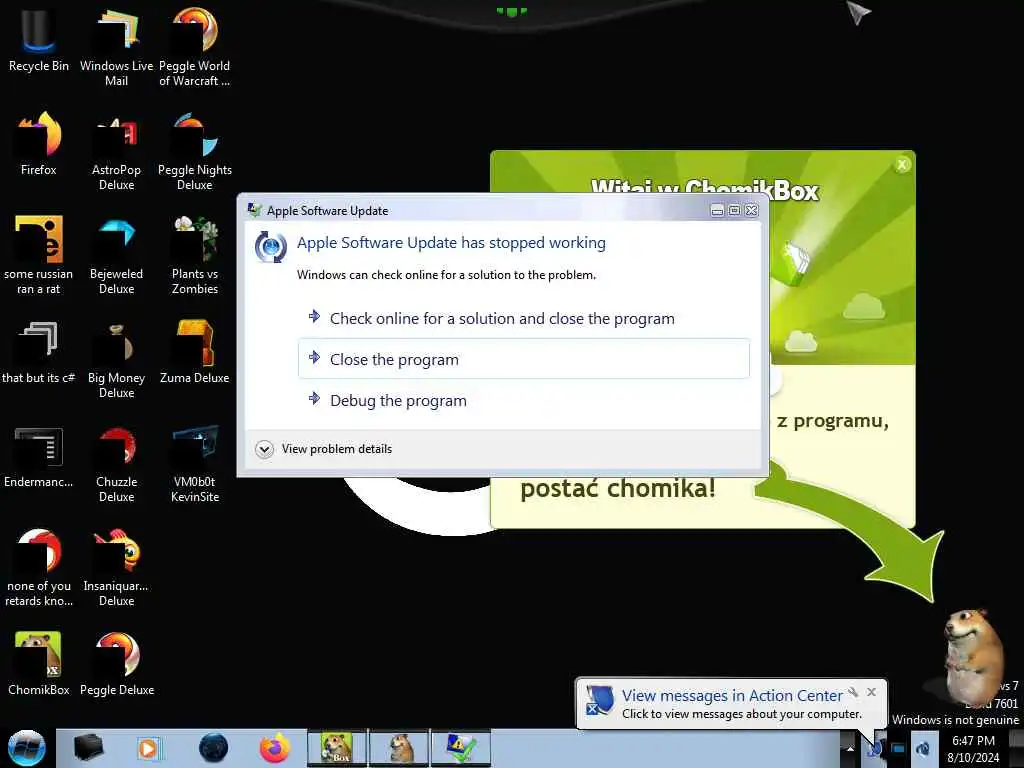Viewport: 1024px width, 768px height.
Task: Click the Firefox desktop shortcut
Action: tap(39, 144)
